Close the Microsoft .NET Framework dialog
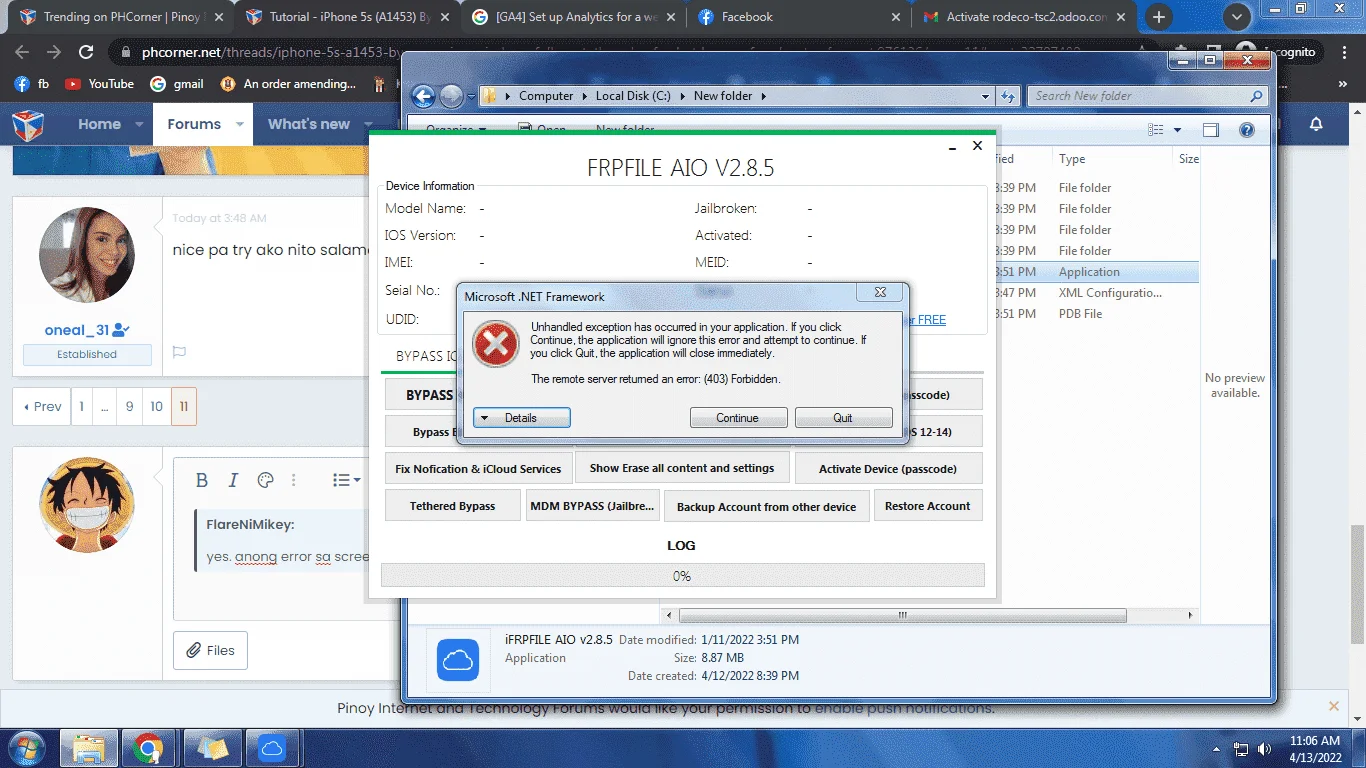This screenshot has width=1366, height=768. click(x=880, y=293)
